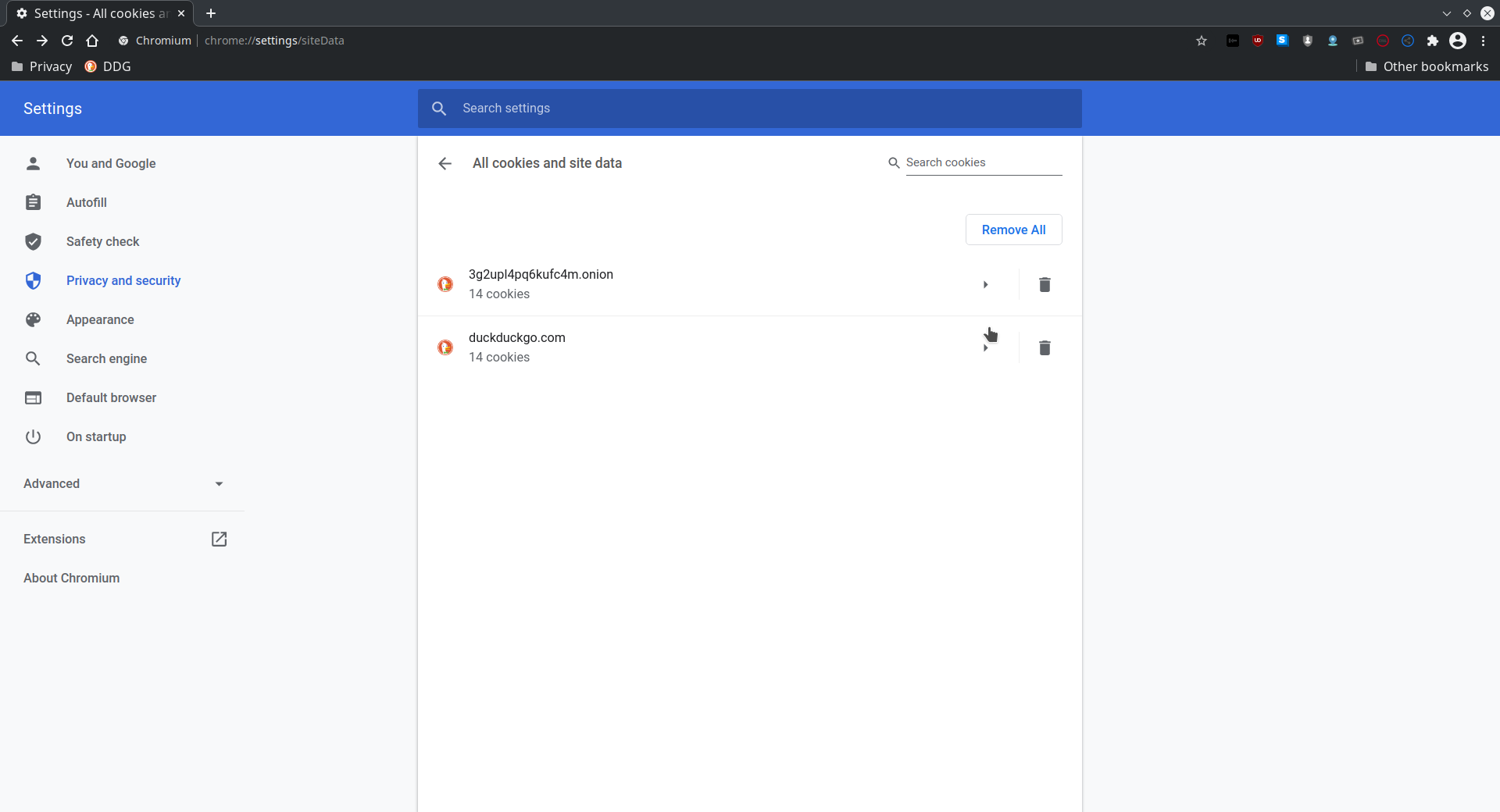
Task: Open the Extensions link in sidebar
Action: [x=55, y=540]
